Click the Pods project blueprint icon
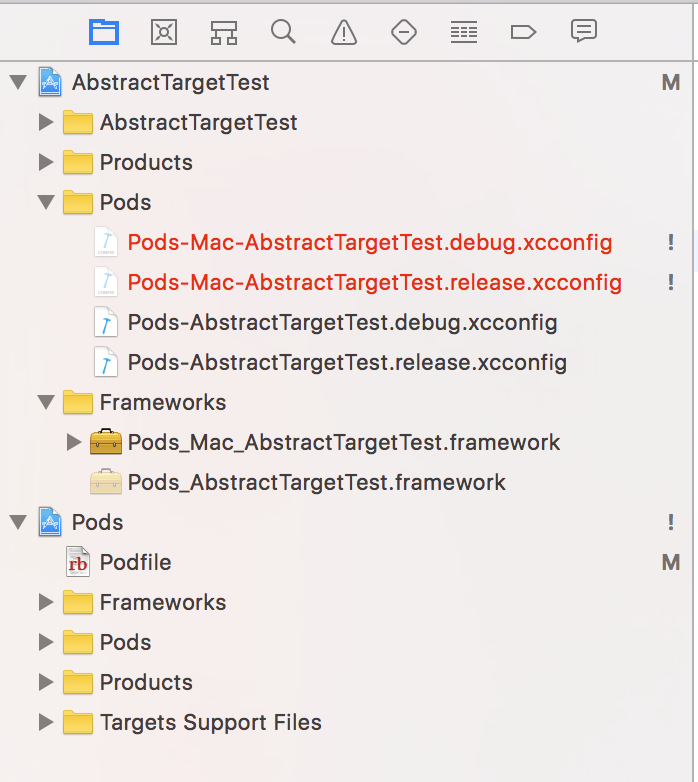This screenshot has height=782, width=698. 50,522
